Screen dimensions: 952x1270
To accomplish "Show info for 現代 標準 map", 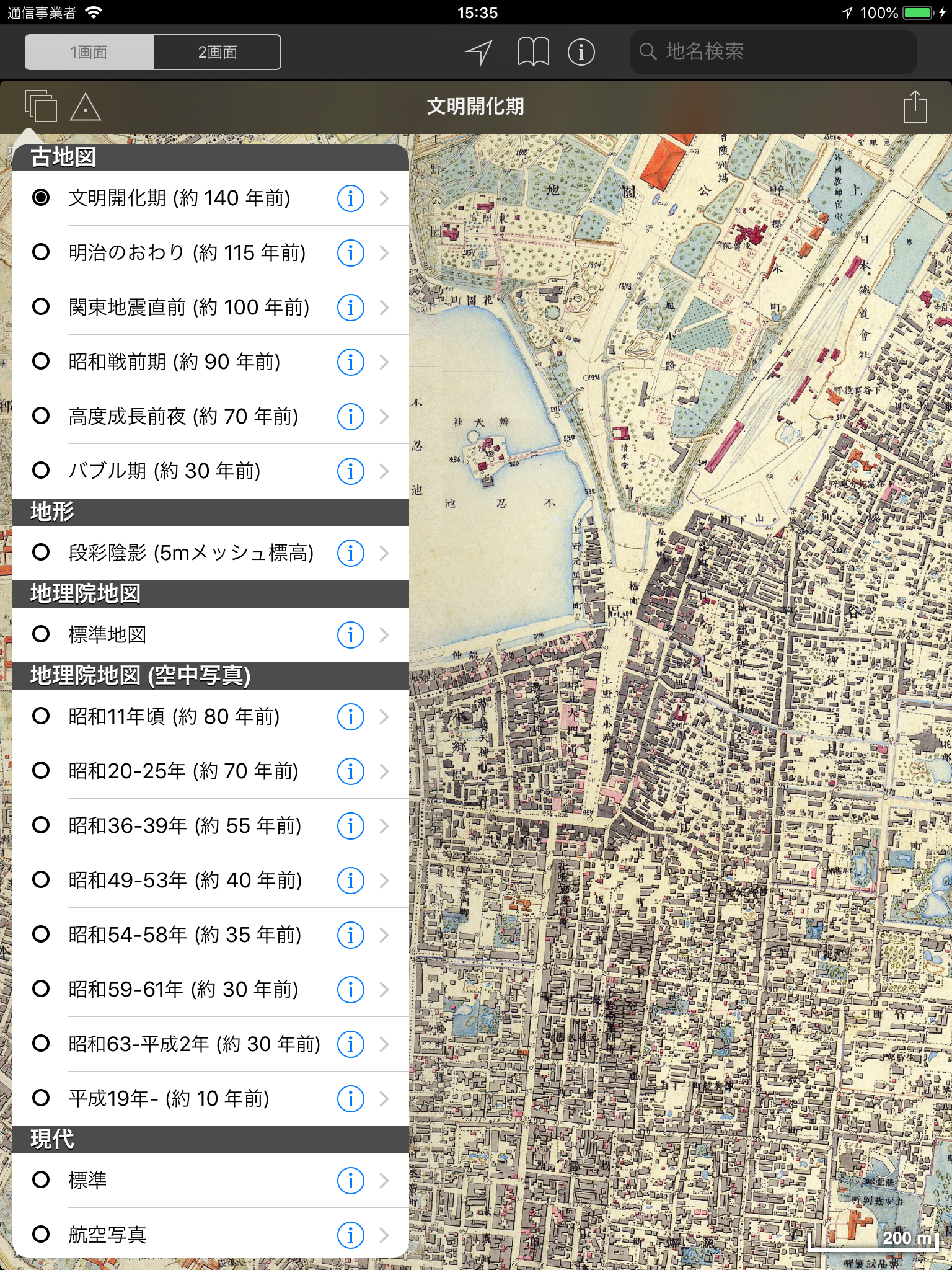I will (x=351, y=1181).
